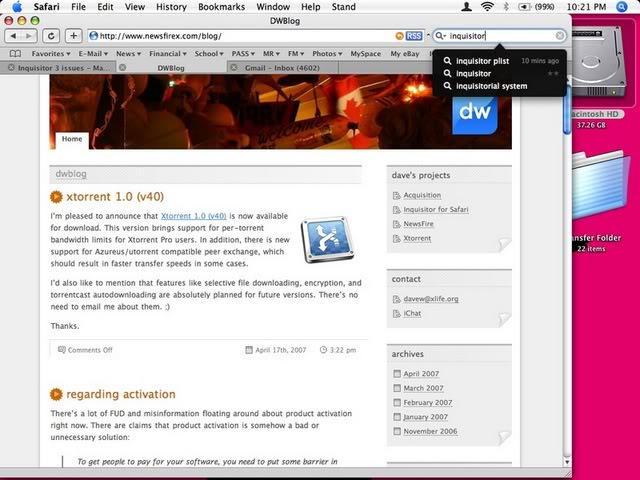
Task: Open the March 2007 archive link
Action: click(423, 388)
